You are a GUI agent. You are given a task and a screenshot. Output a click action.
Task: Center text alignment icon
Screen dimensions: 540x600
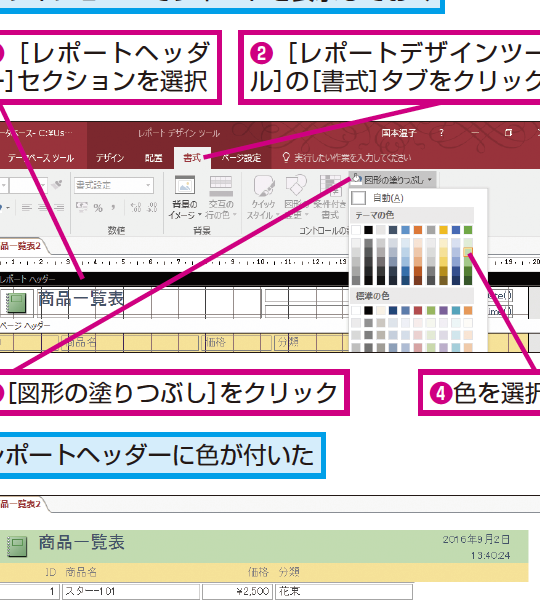[x=43, y=208]
